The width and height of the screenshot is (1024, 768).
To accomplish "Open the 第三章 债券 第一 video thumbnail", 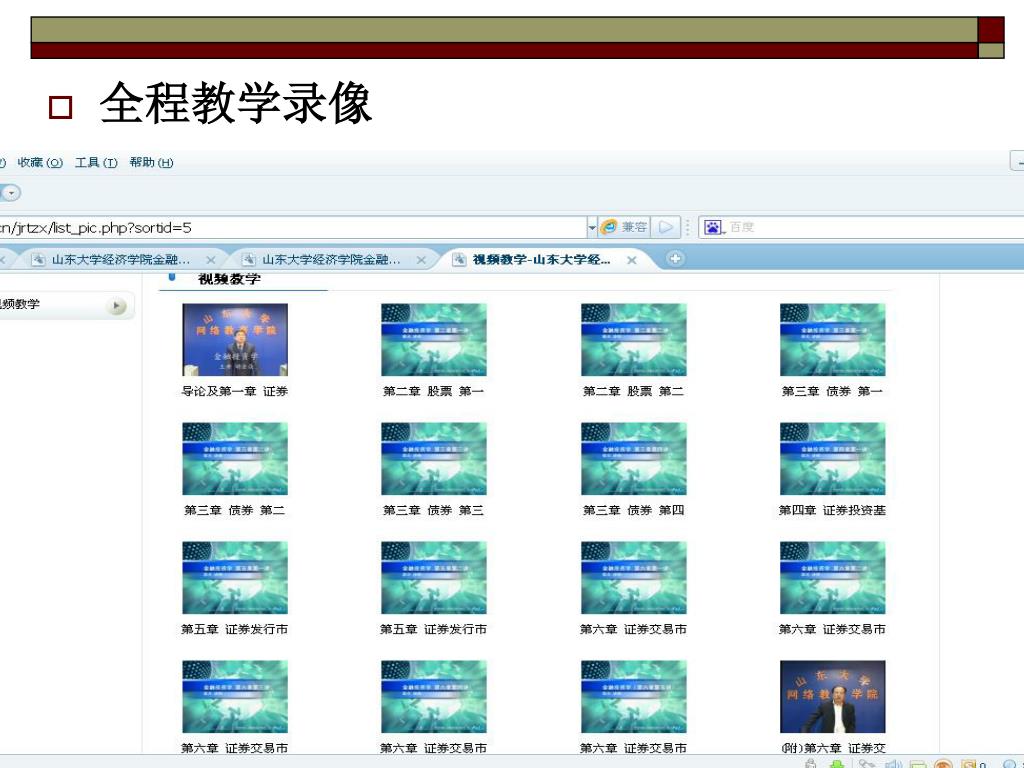I will [833, 340].
